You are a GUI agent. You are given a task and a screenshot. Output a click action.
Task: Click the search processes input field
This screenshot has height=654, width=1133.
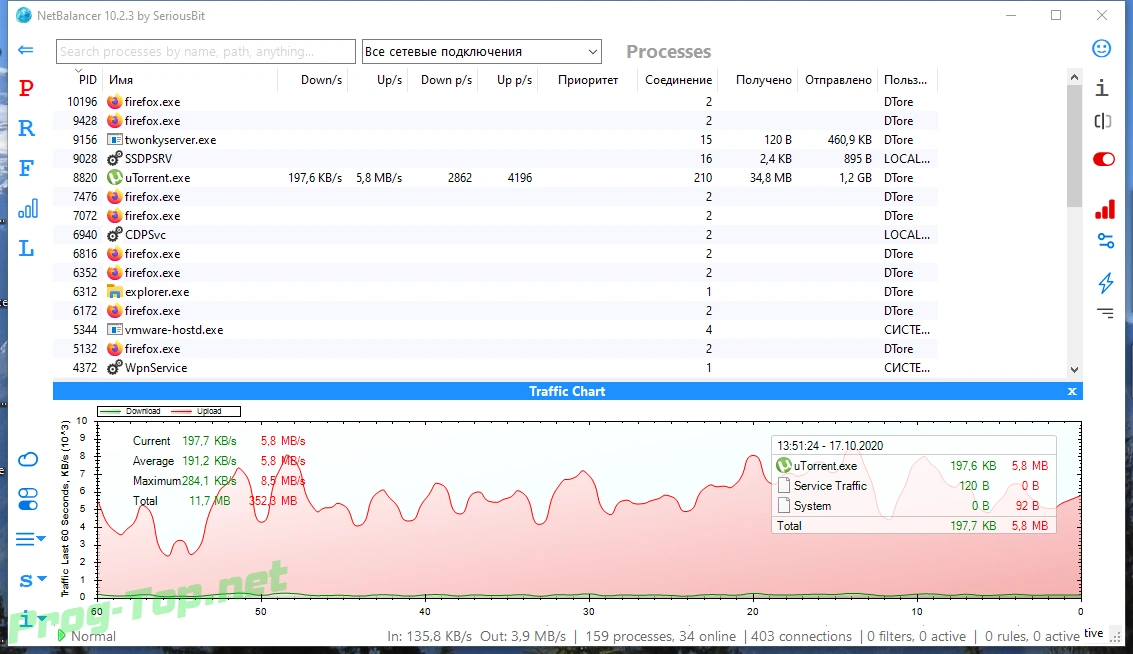point(206,51)
